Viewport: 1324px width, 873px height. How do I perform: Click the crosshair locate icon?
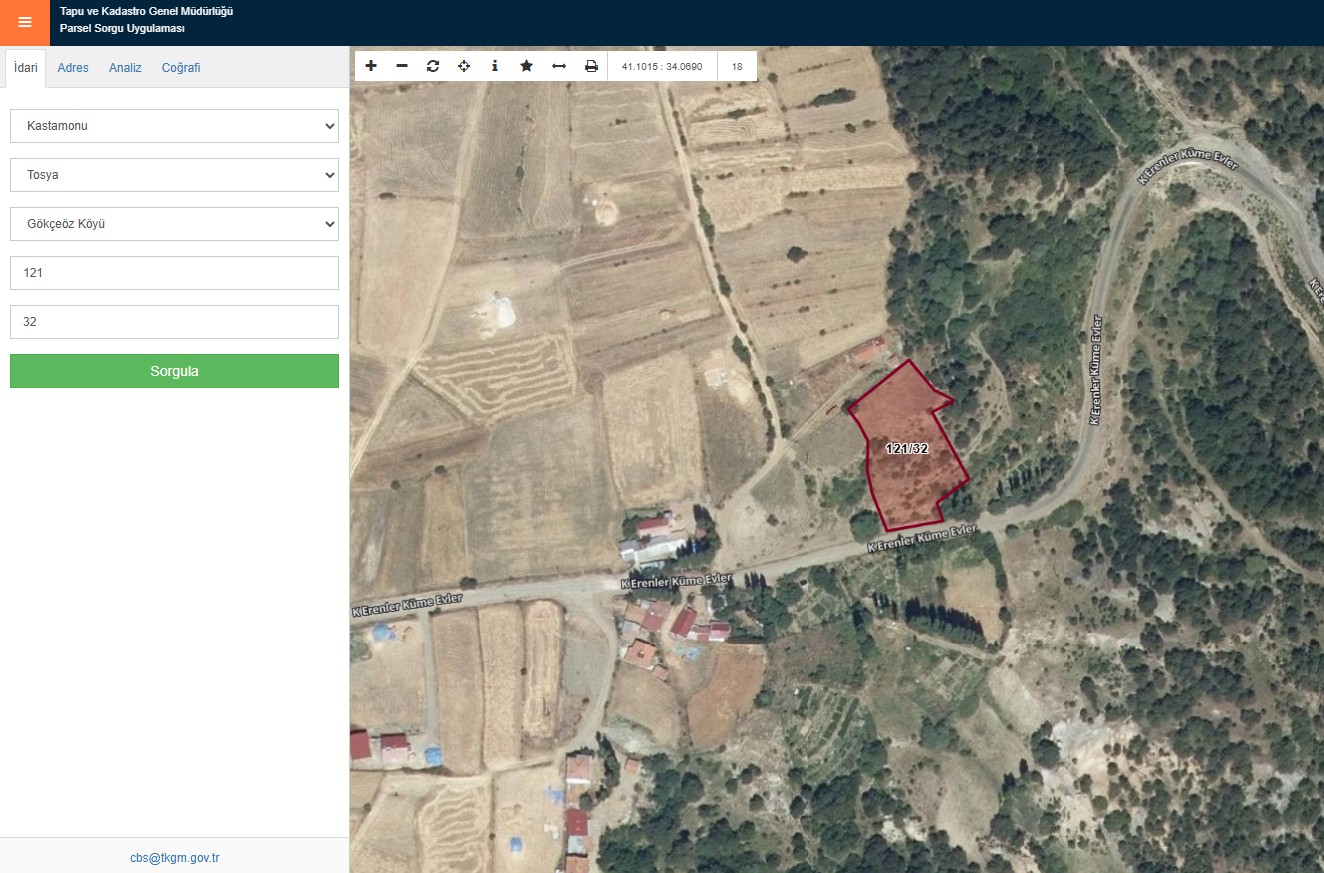[x=464, y=66]
